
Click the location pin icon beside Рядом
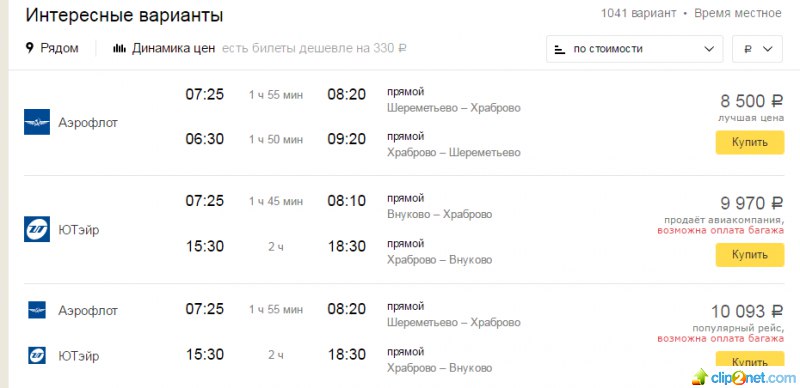click(x=30, y=48)
